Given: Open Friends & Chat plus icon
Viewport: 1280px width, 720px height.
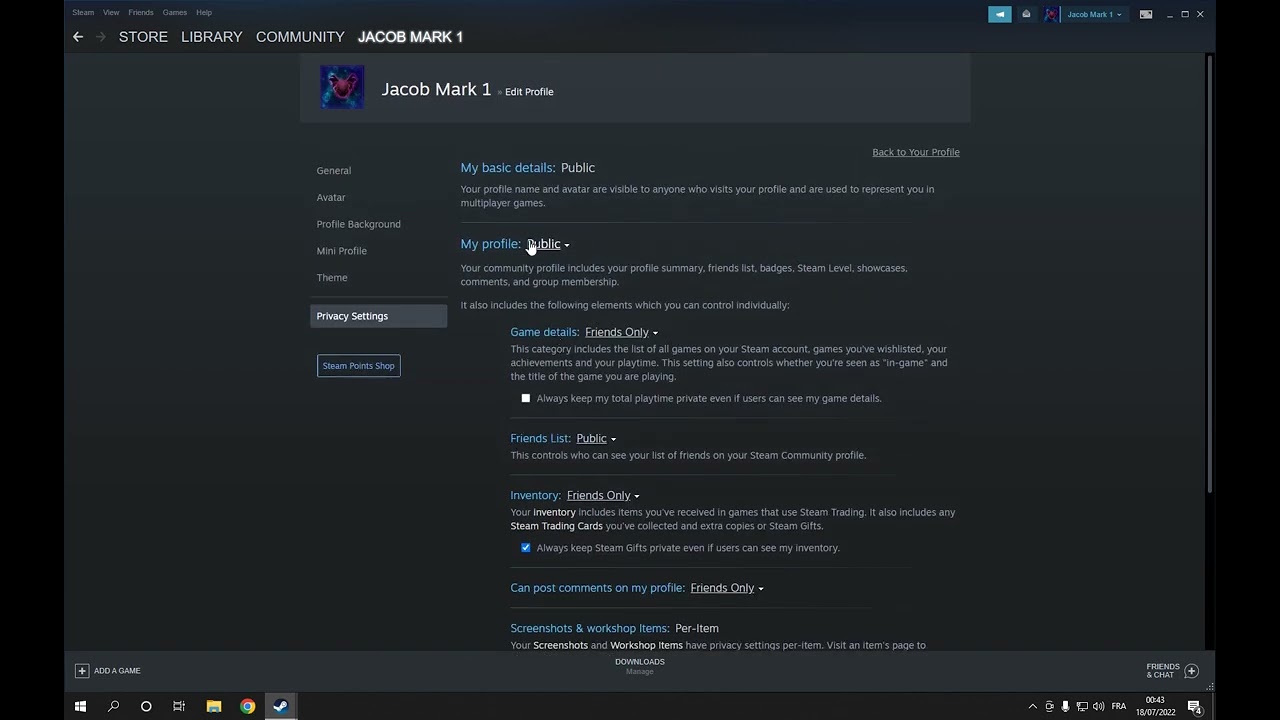Looking at the screenshot, I should [x=1191, y=671].
